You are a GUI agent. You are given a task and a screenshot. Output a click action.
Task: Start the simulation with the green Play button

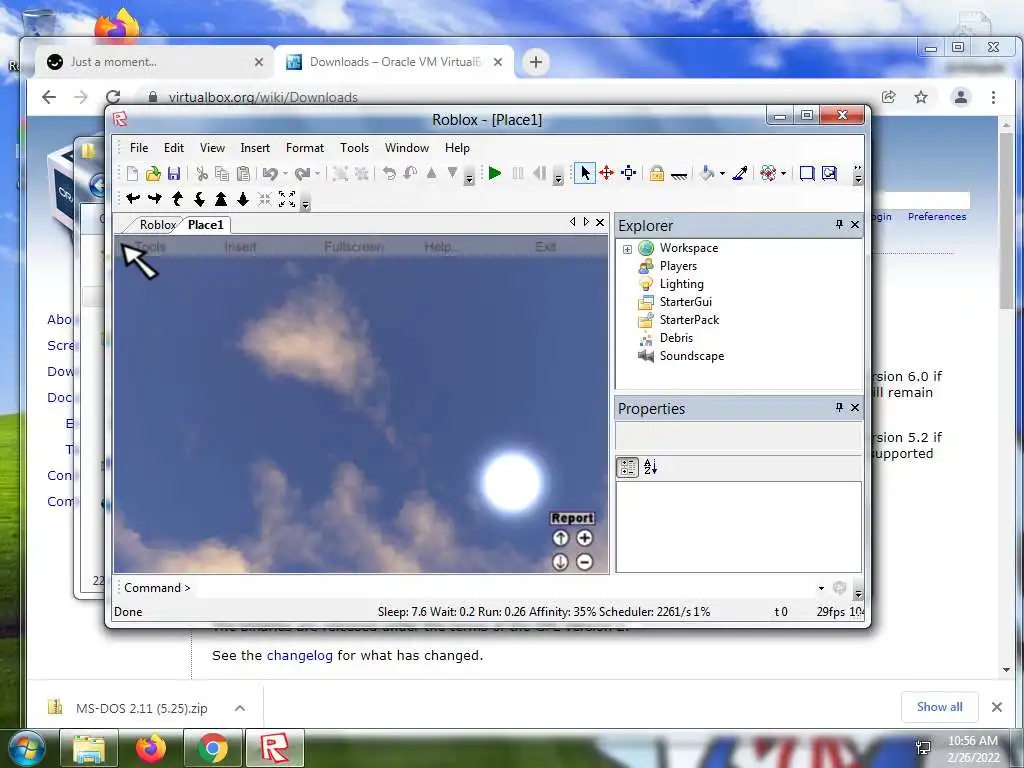point(495,173)
